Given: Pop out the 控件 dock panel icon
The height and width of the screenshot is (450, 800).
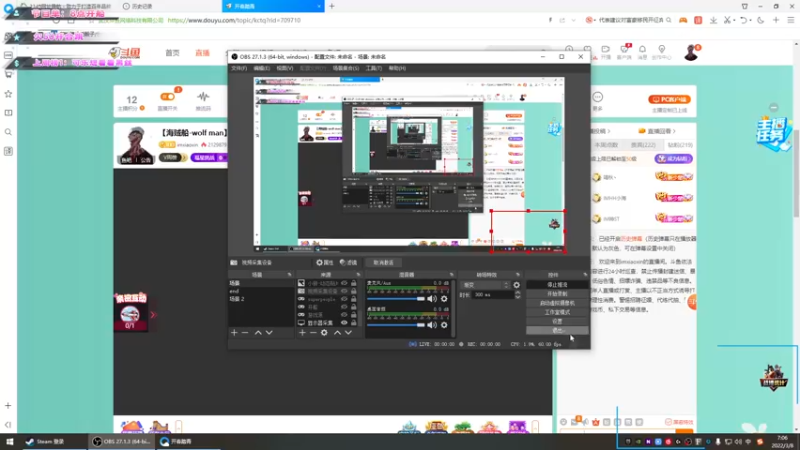Looking at the screenshot, I should coord(585,274).
